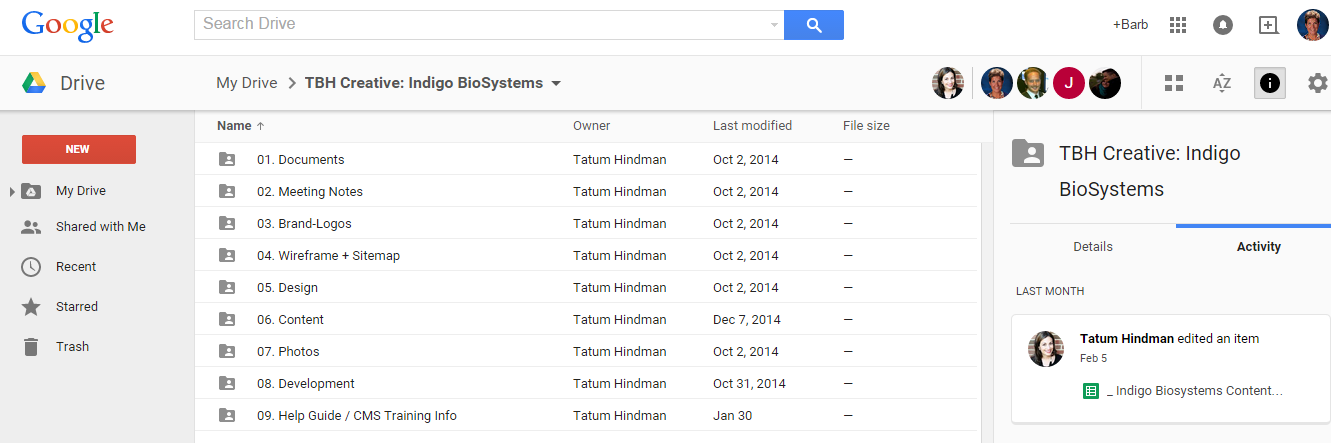Screen dimensions: 1331x443
Task: Click the red J collaborator avatar
Action: [x=1069, y=83]
